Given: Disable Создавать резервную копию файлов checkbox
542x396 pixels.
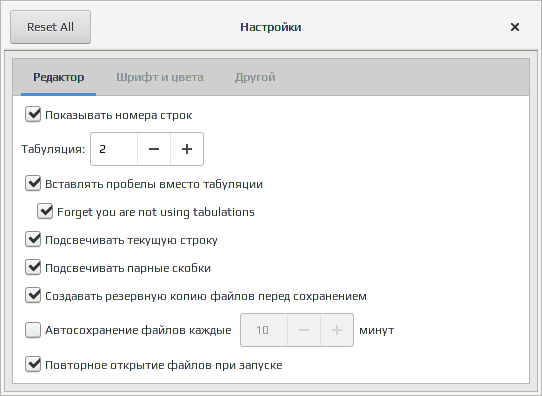Looking at the screenshot, I should coord(33,295).
